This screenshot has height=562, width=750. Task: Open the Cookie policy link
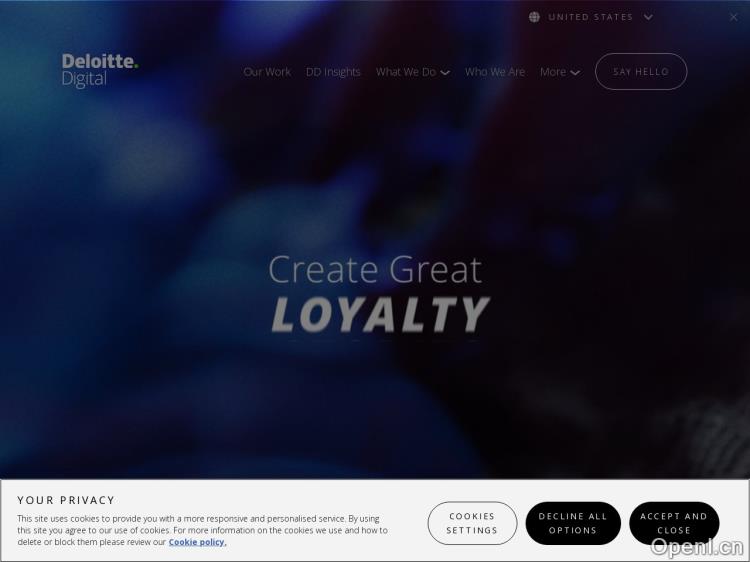click(197, 542)
